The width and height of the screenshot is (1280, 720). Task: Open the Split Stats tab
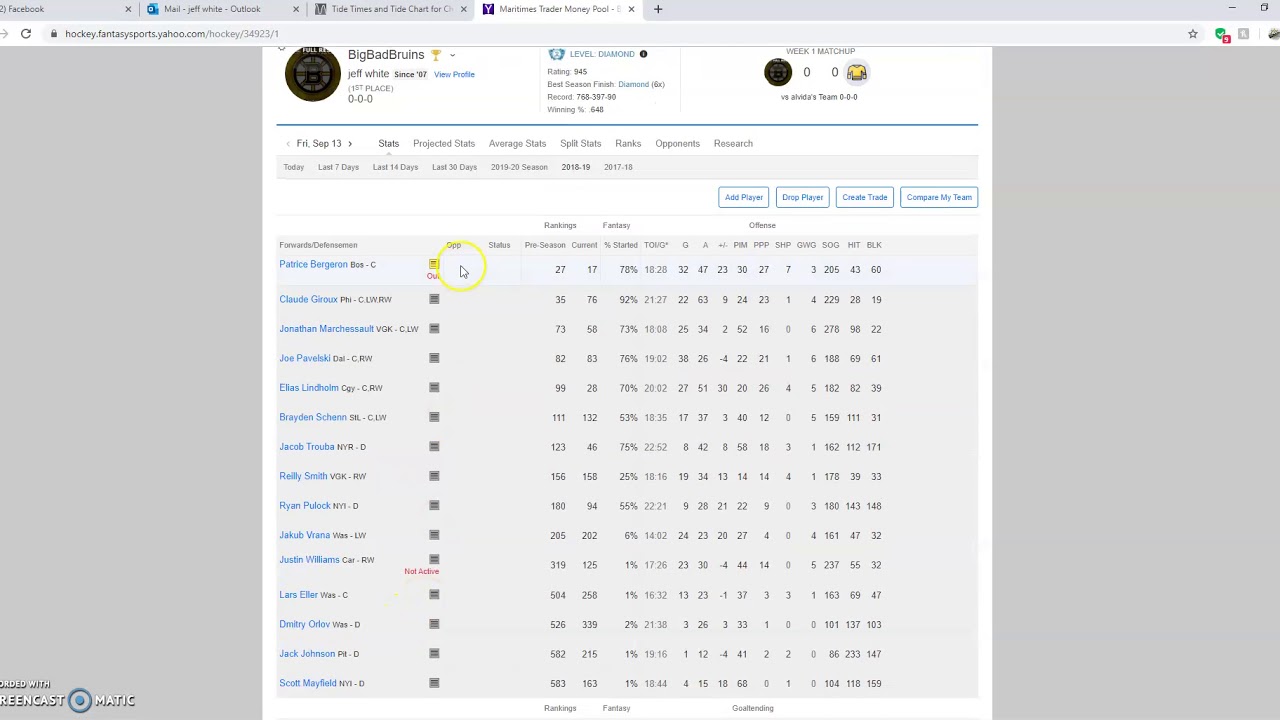tap(581, 143)
